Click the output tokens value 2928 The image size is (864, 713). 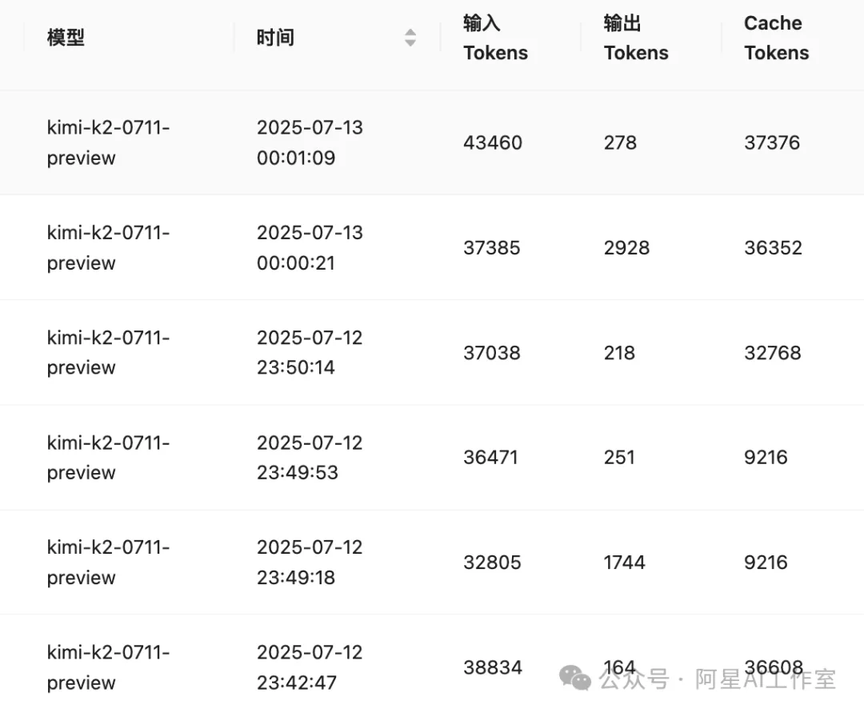(x=627, y=248)
